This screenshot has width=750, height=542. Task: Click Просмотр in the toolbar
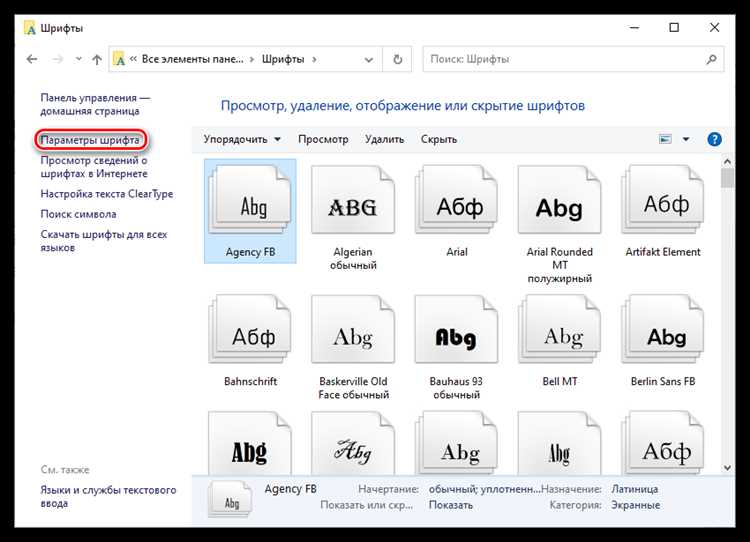(x=323, y=139)
